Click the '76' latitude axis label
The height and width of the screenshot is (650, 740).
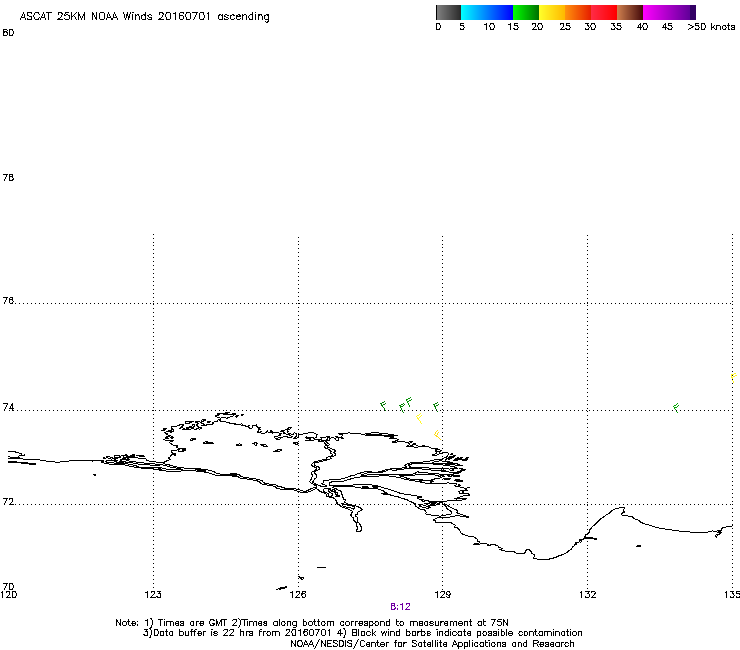[8, 301]
